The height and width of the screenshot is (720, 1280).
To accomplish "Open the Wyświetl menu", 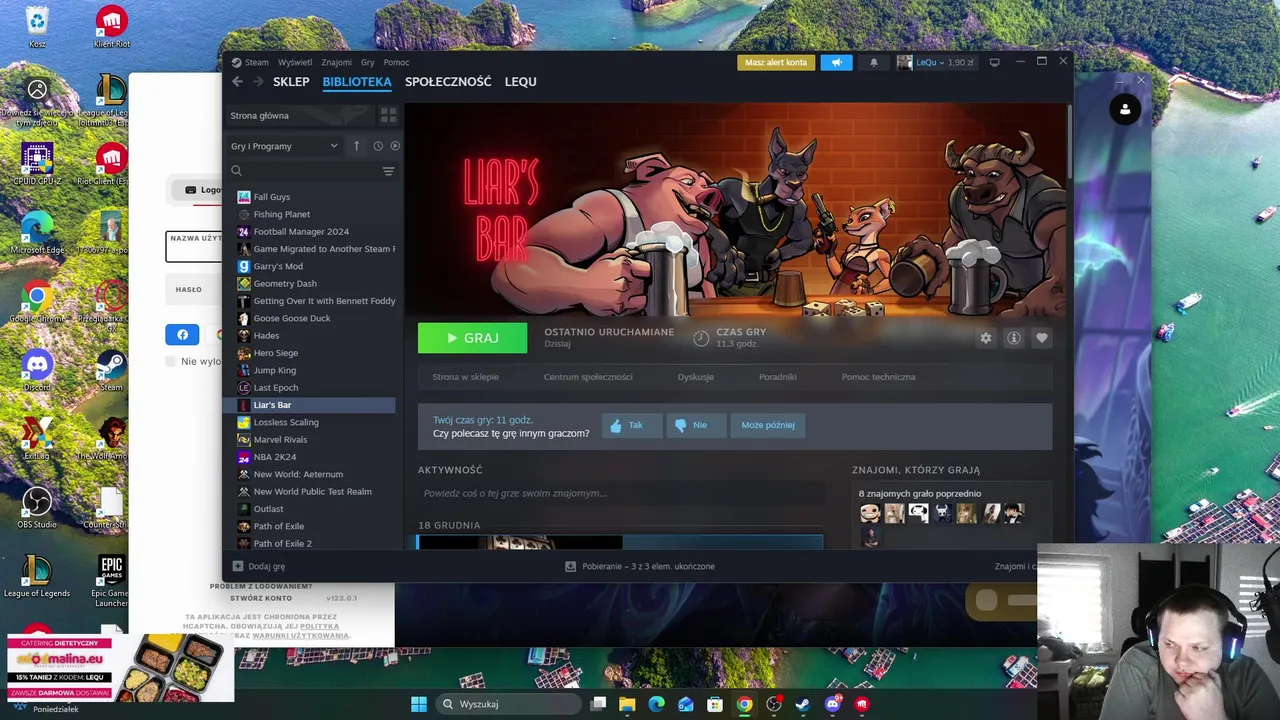I will [295, 62].
